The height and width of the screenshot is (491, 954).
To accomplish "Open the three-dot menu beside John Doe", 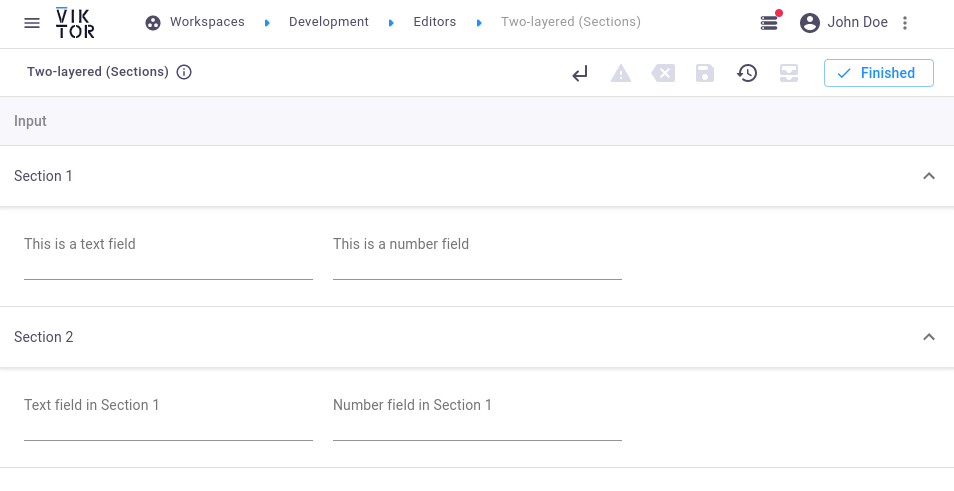I will point(905,23).
